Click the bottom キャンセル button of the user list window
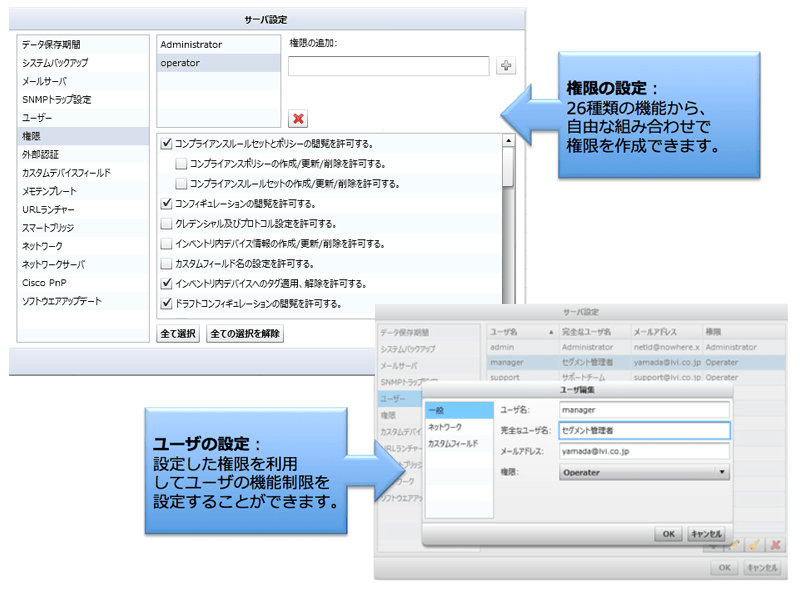This screenshot has height=589, width=800. (762, 568)
